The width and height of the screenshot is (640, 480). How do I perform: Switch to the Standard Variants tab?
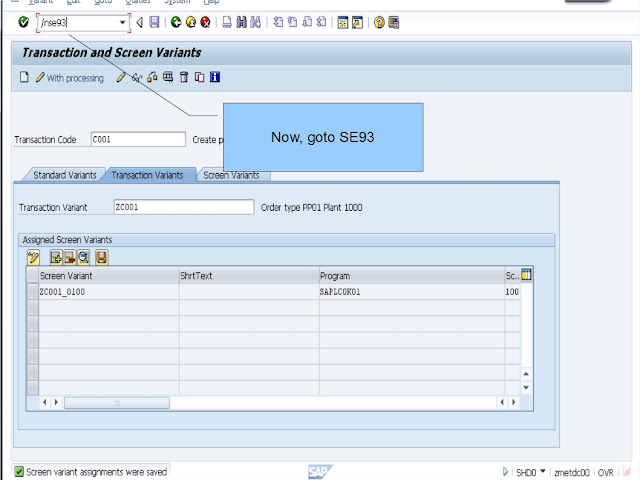click(65, 175)
